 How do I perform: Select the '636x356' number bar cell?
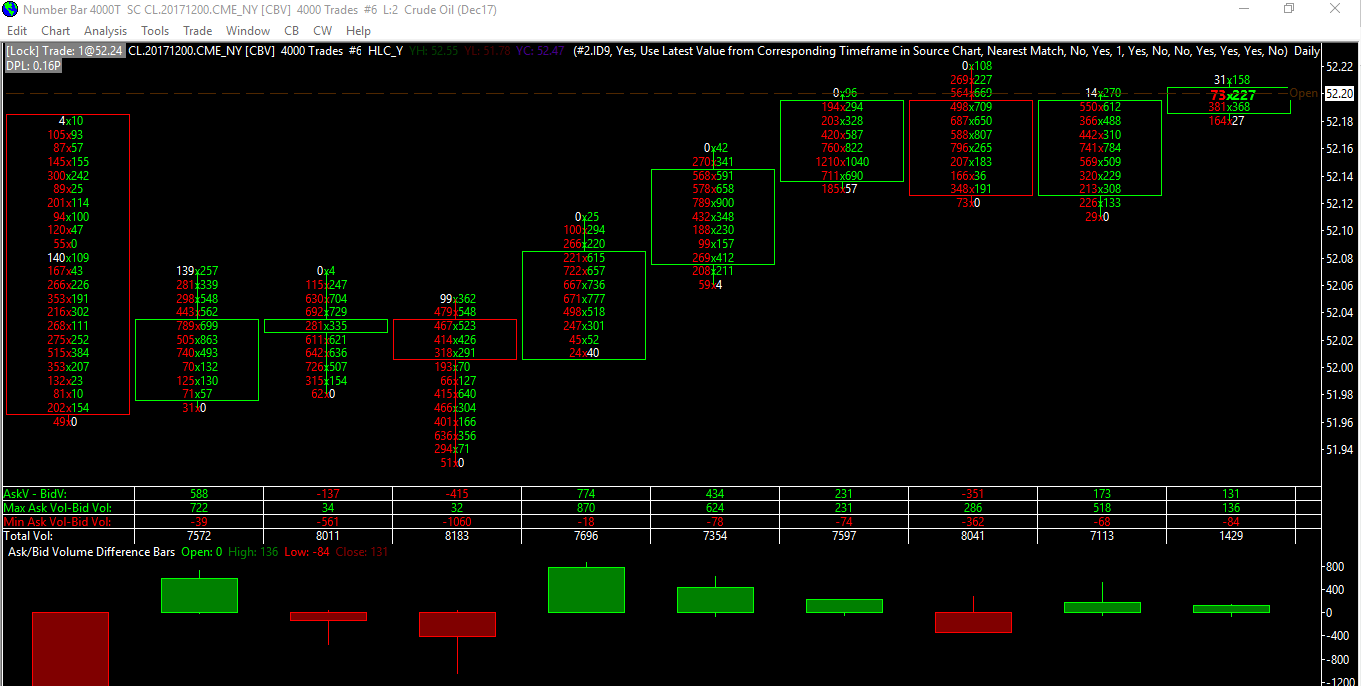(x=455, y=436)
